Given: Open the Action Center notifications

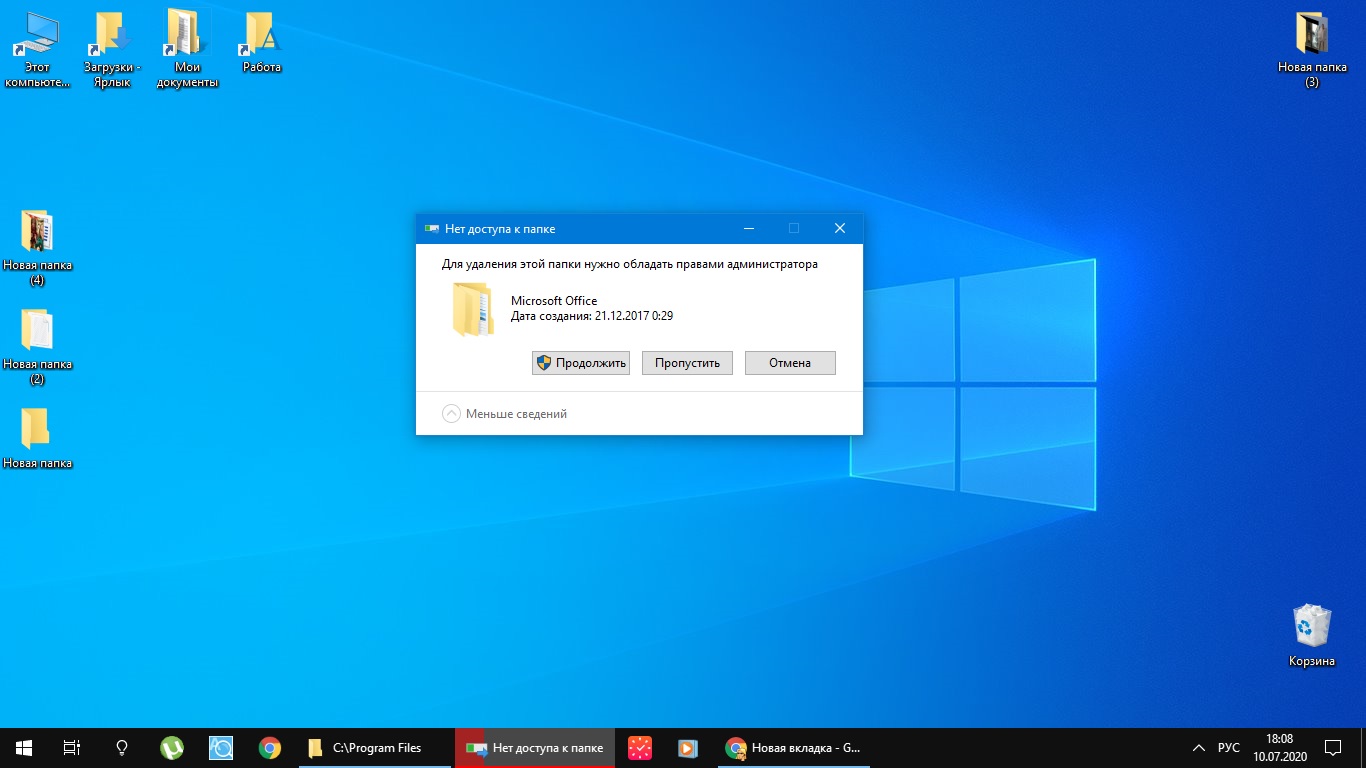Looking at the screenshot, I should pyautogui.click(x=1333, y=747).
